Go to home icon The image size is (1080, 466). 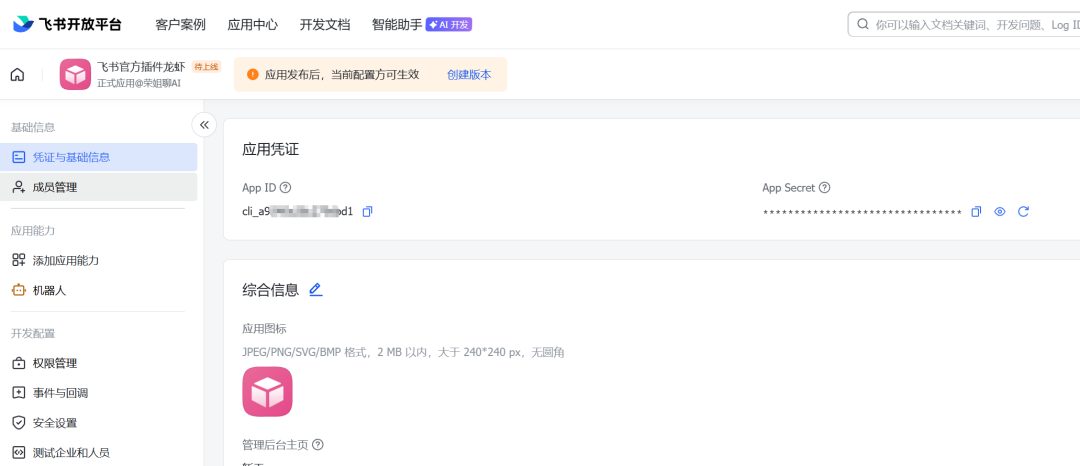point(17,74)
